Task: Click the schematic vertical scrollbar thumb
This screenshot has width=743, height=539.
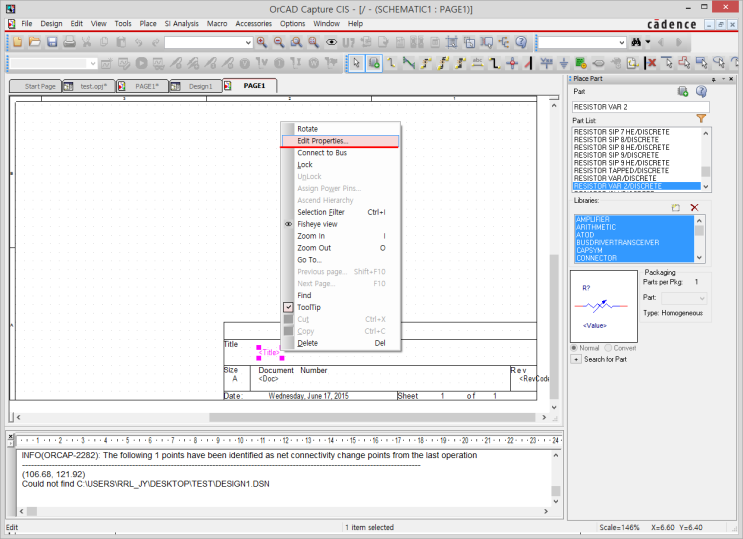Action: (553, 327)
